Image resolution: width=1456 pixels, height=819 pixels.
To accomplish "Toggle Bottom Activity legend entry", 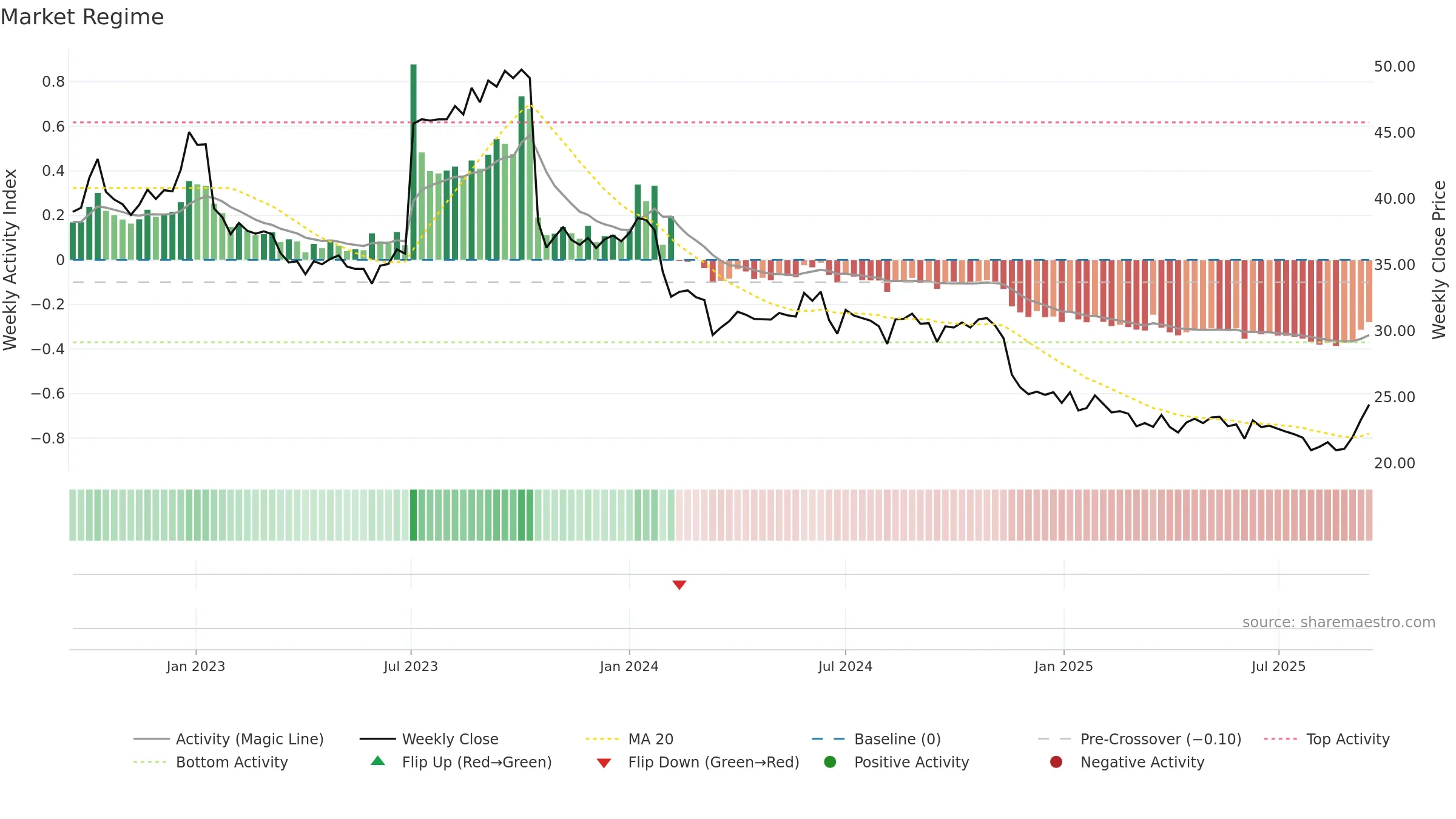I will pyautogui.click(x=211, y=762).
